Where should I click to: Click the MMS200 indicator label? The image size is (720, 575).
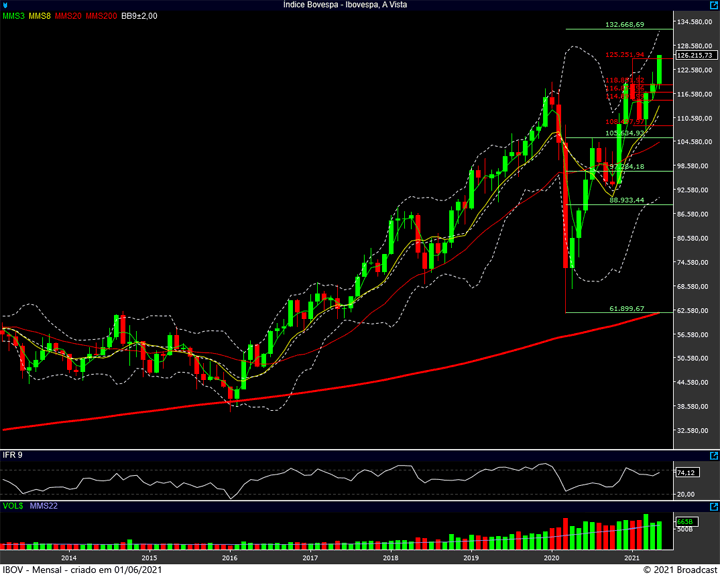[x=100, y=16]
